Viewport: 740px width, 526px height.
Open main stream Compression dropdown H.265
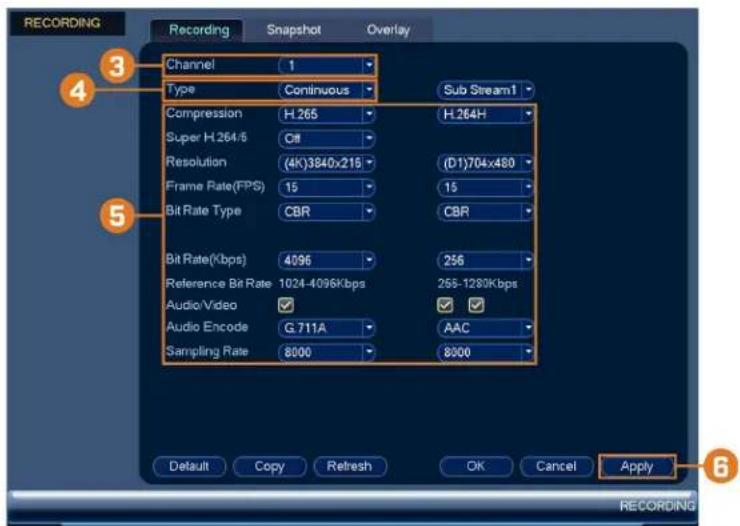(327, 114)
